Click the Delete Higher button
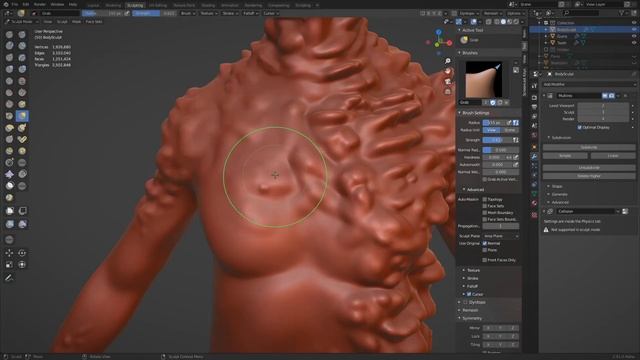The image size is (640, 360). 589,176
